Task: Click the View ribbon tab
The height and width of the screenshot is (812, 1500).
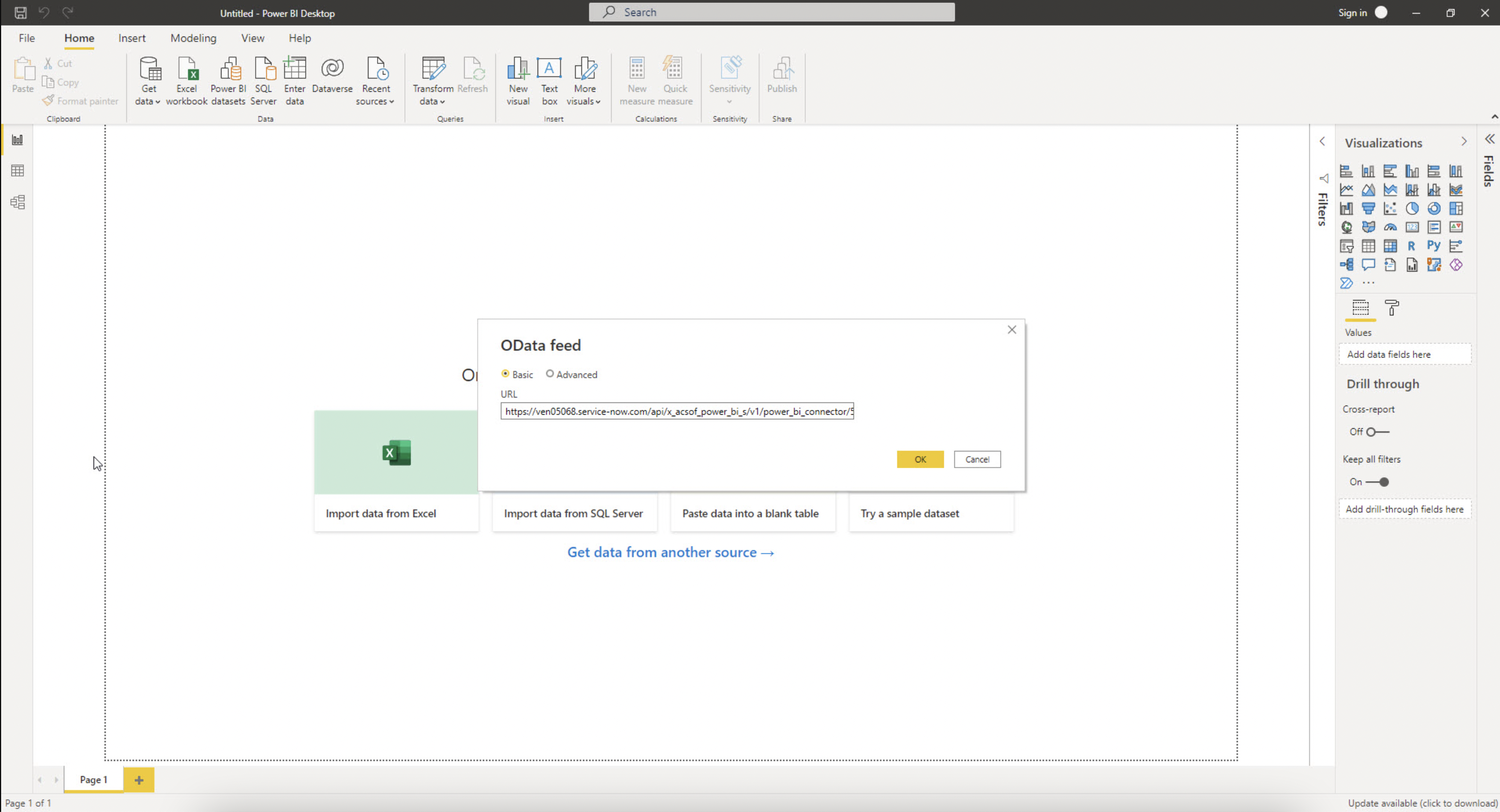Action: [252, 37]
